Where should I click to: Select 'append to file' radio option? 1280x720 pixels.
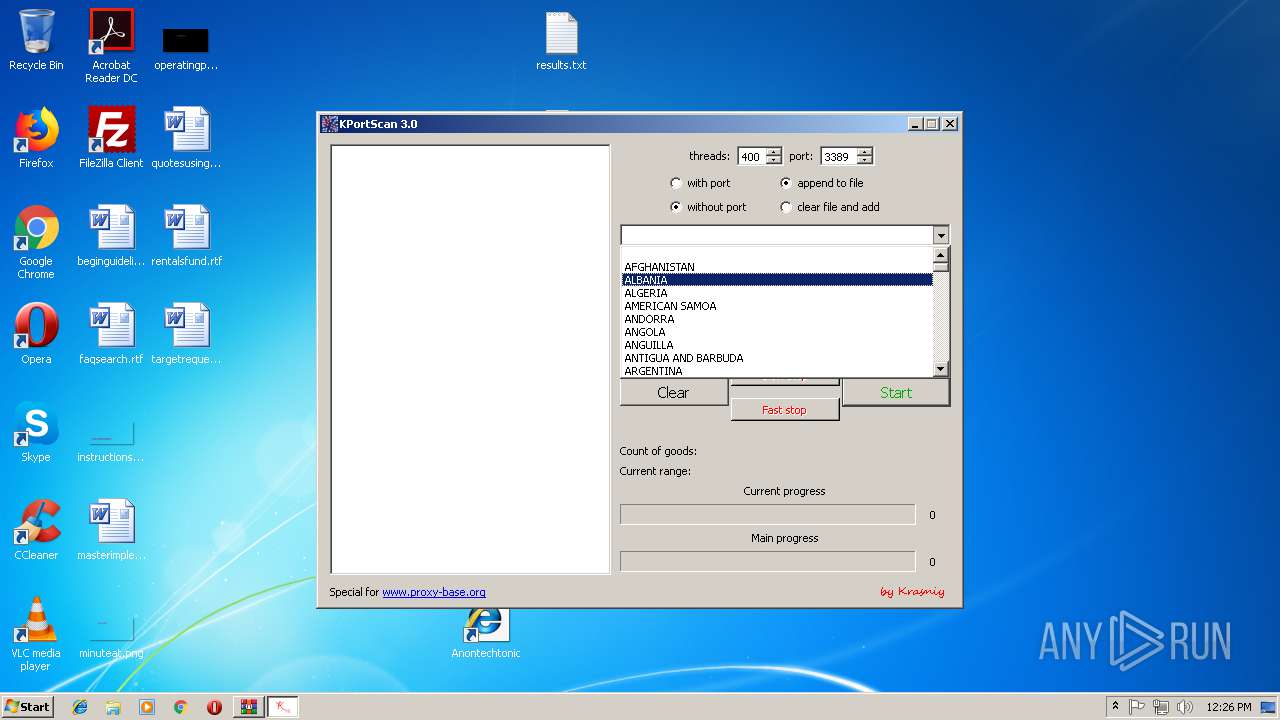click(821, 183)
